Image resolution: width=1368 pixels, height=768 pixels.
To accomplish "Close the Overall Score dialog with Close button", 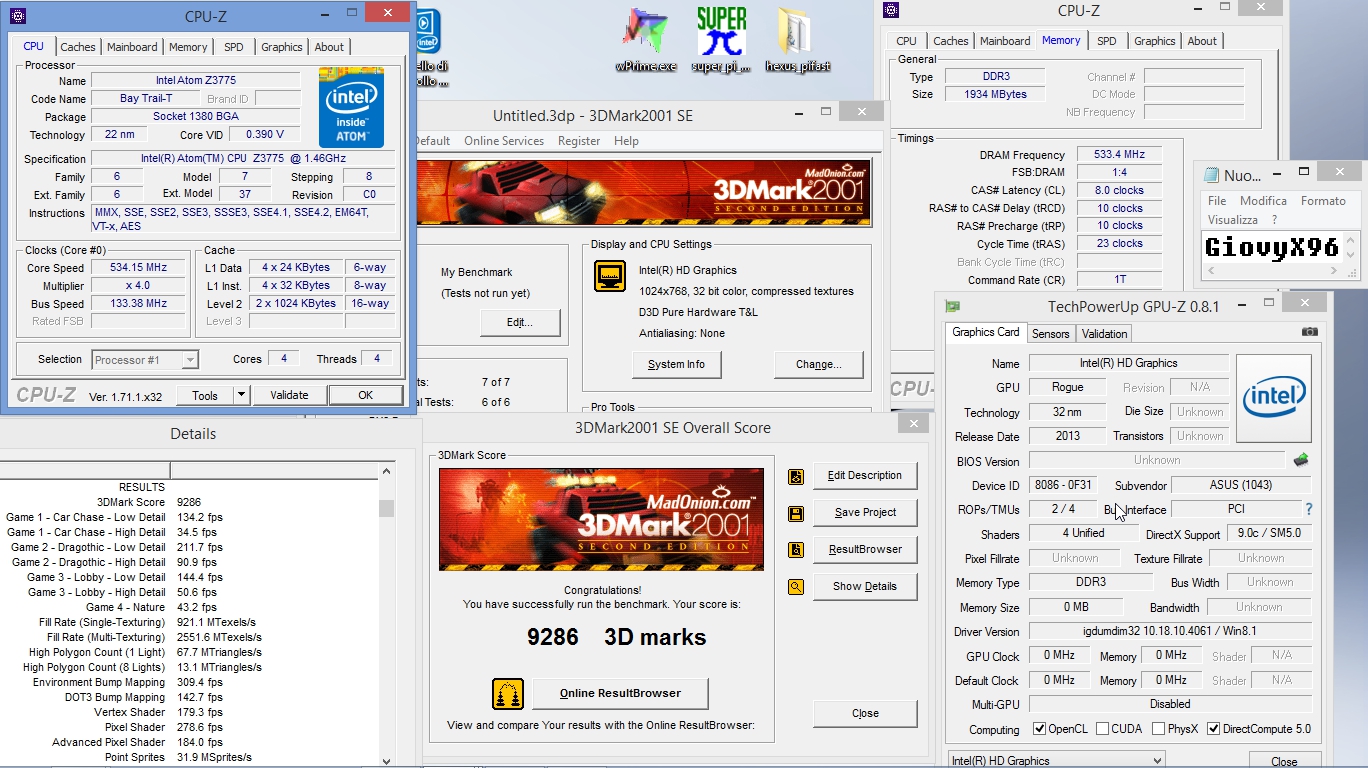I will click(x=865, y=713).
